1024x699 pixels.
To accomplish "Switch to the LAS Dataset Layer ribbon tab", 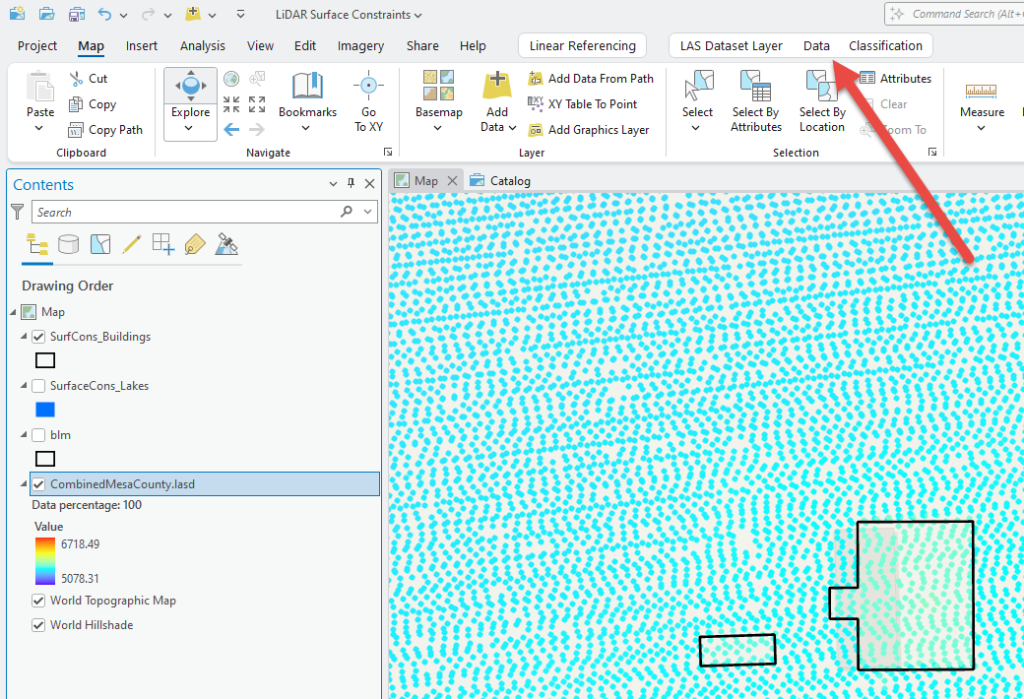I will pyautogui.click(x=731, y=45).
